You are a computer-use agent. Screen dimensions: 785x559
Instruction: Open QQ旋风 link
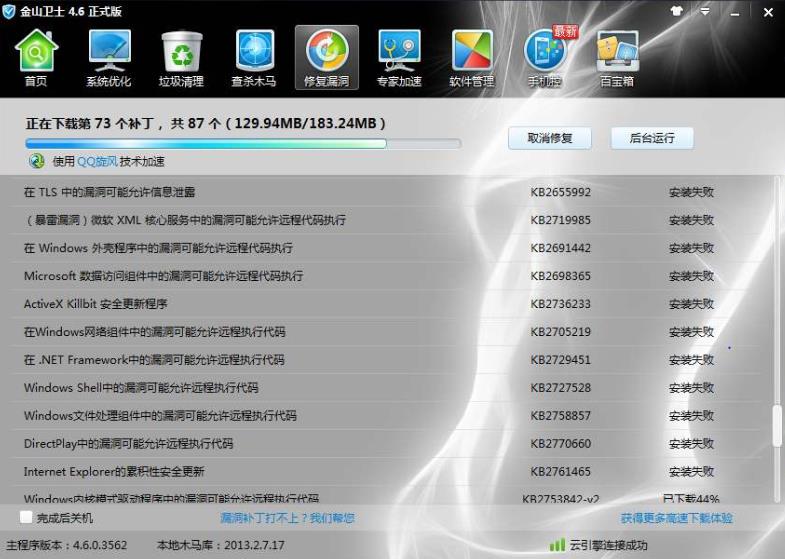click(97, 161)
